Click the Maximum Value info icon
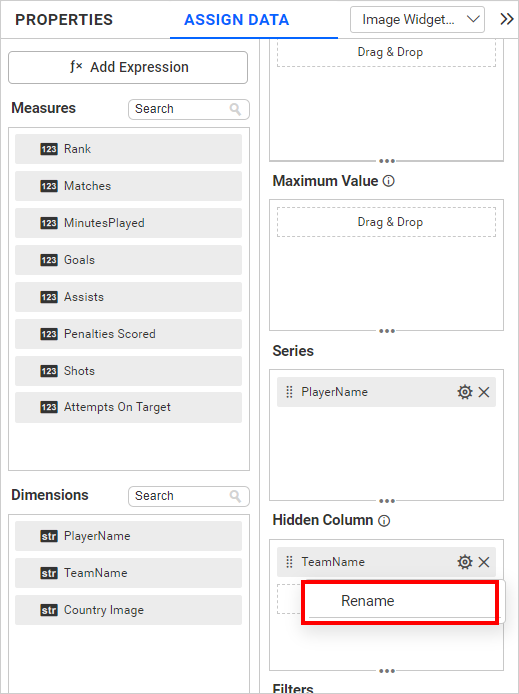The height and width of the screenshot is (694, 519). (388, 181)
